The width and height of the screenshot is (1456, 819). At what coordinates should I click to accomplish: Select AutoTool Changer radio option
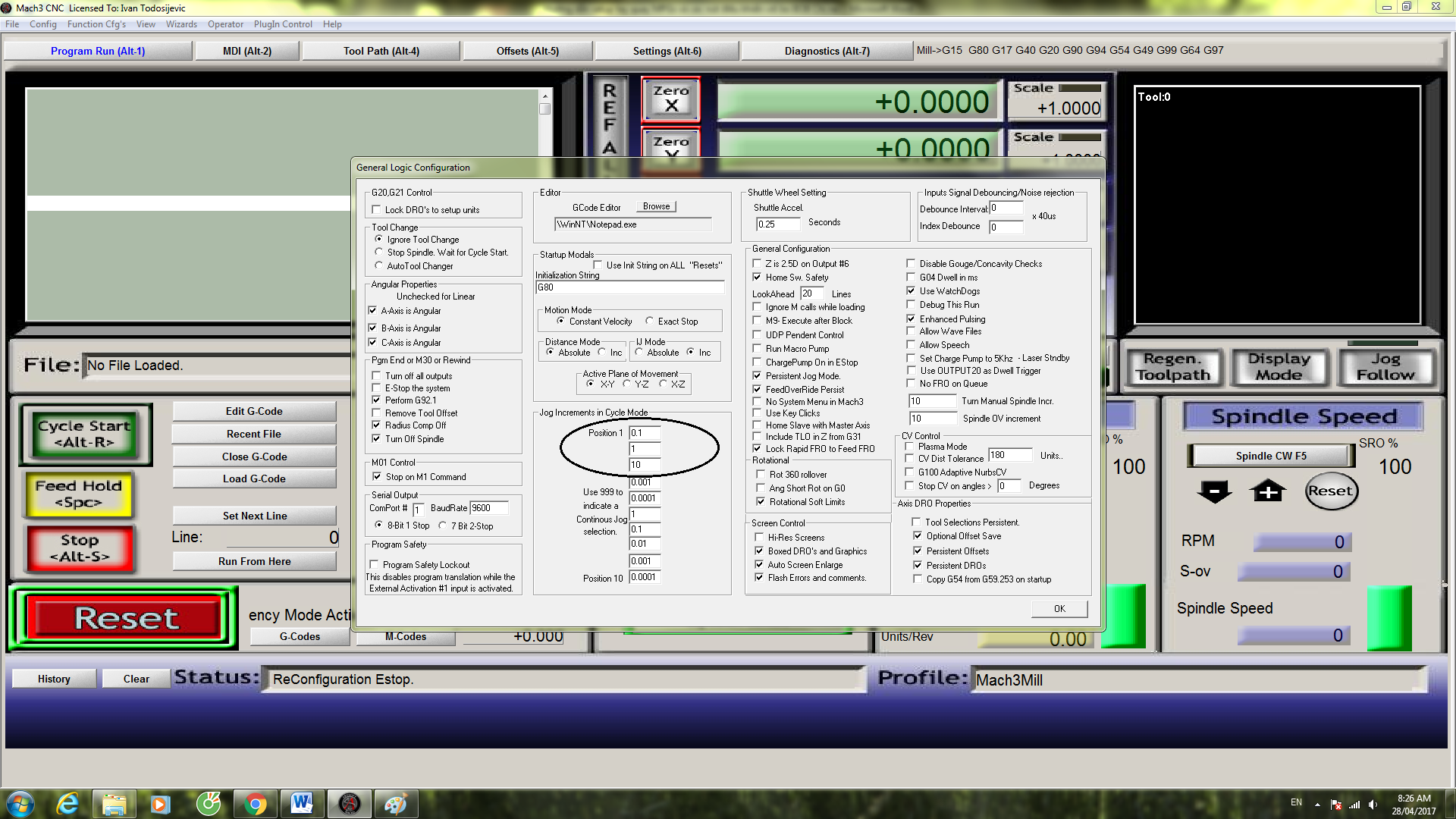pos(379,266)
